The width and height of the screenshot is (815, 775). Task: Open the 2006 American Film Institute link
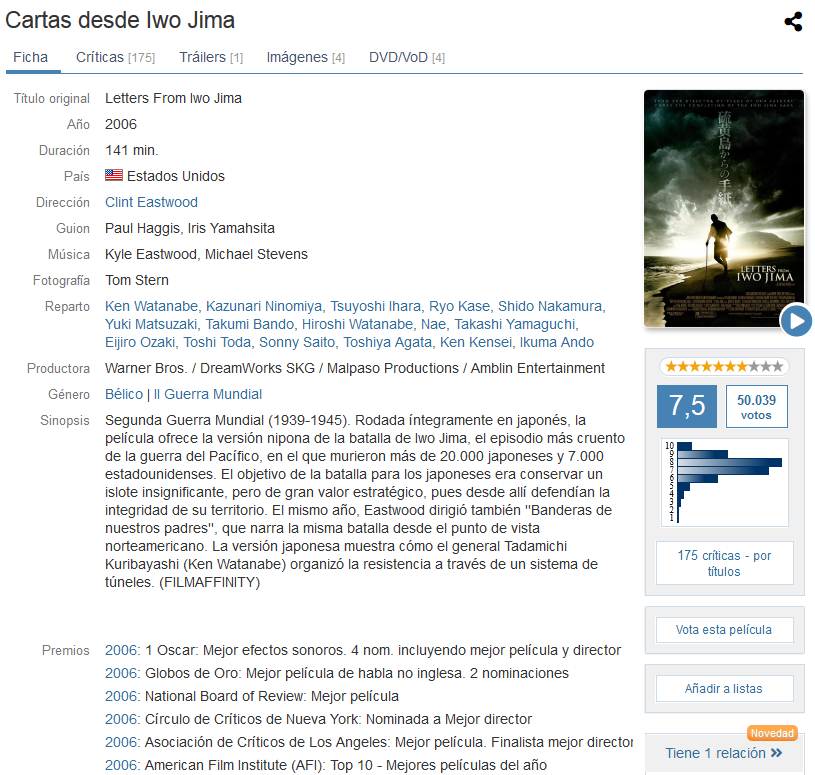click(122, 765)
